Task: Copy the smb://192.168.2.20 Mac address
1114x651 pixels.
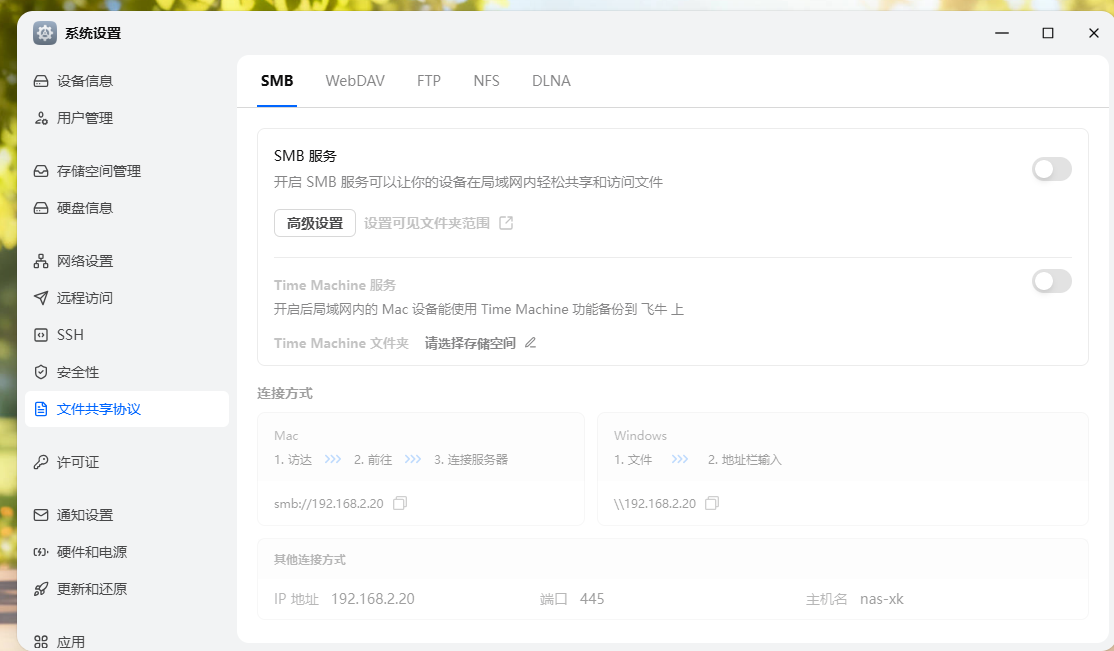Action: [x=400, y=503]
